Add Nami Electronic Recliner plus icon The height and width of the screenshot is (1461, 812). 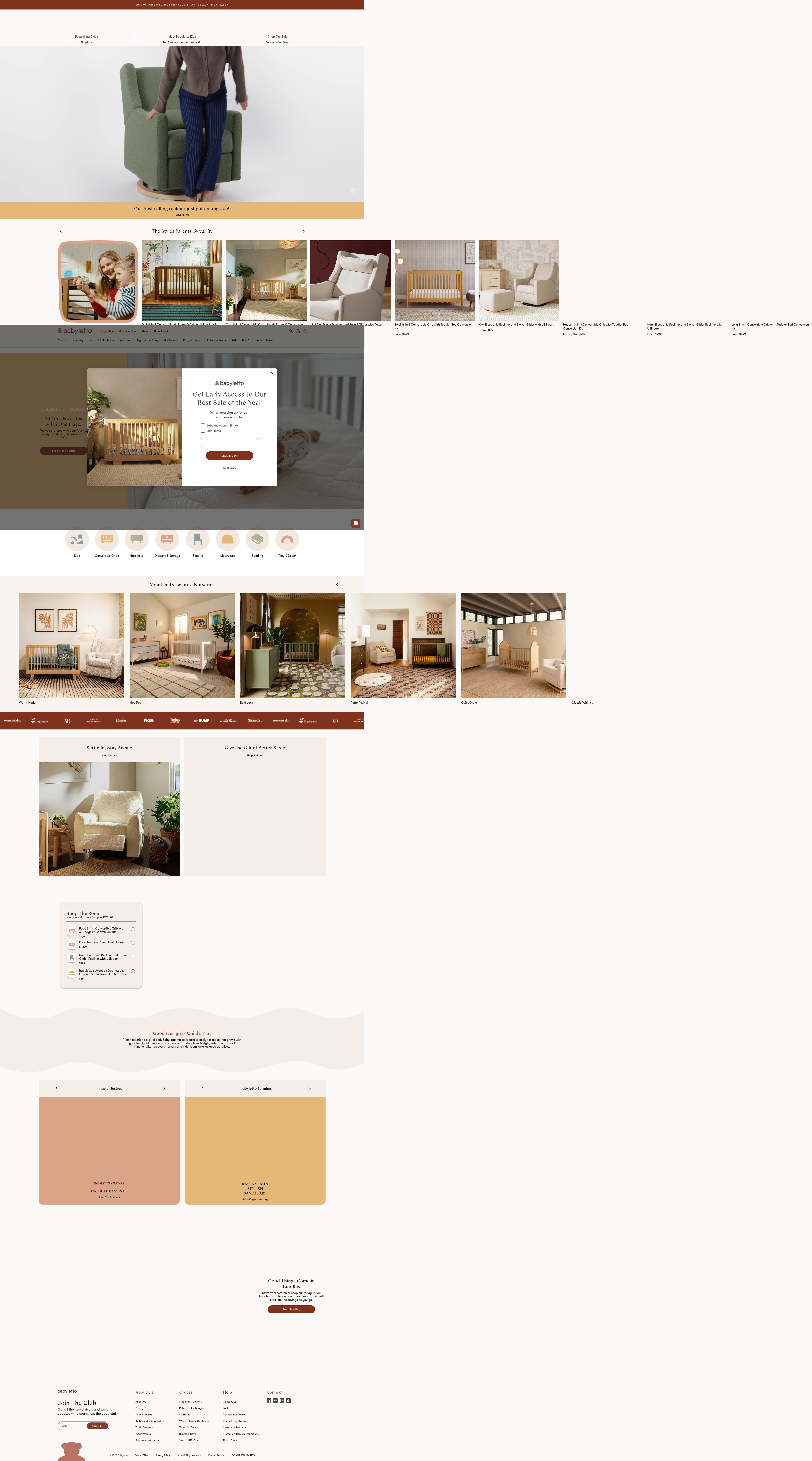coord(133,956)
